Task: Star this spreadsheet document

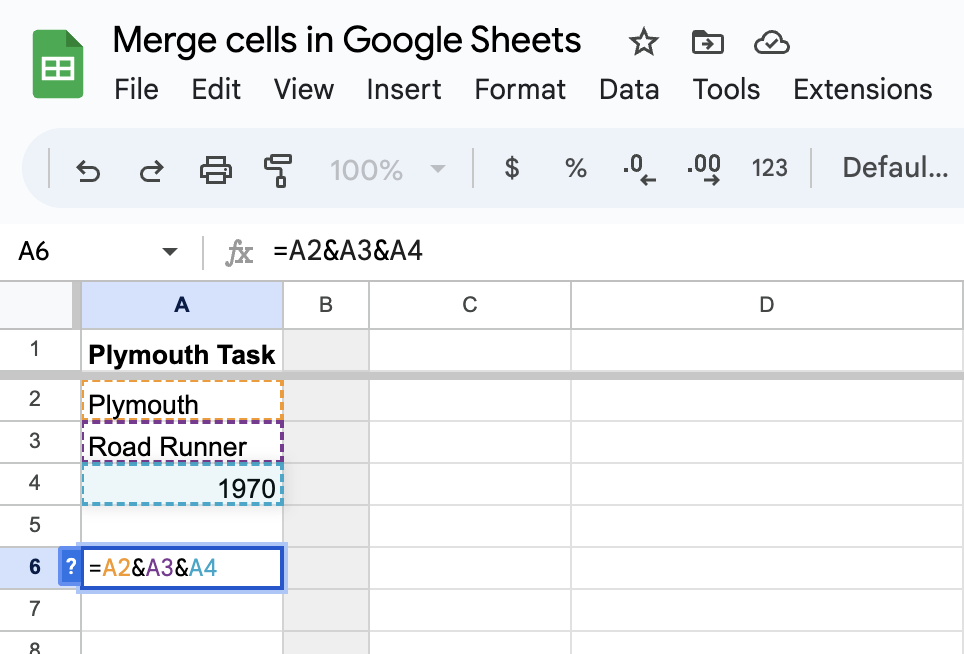Action: pos(643,42)
